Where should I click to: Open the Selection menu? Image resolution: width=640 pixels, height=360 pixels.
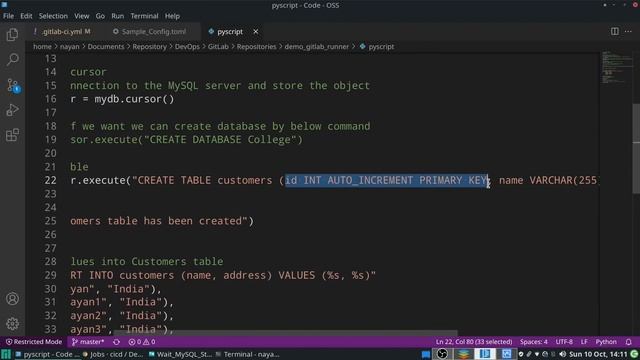tap(53, 16)
